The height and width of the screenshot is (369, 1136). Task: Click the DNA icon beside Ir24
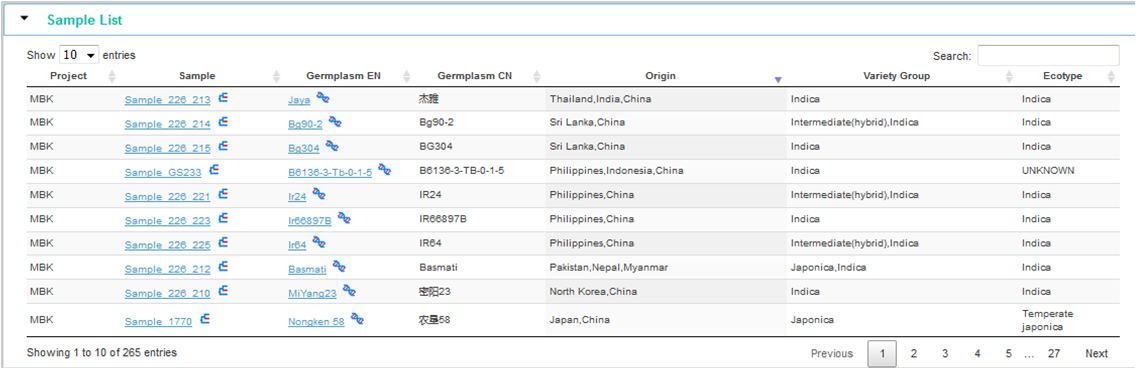(319, 194)
